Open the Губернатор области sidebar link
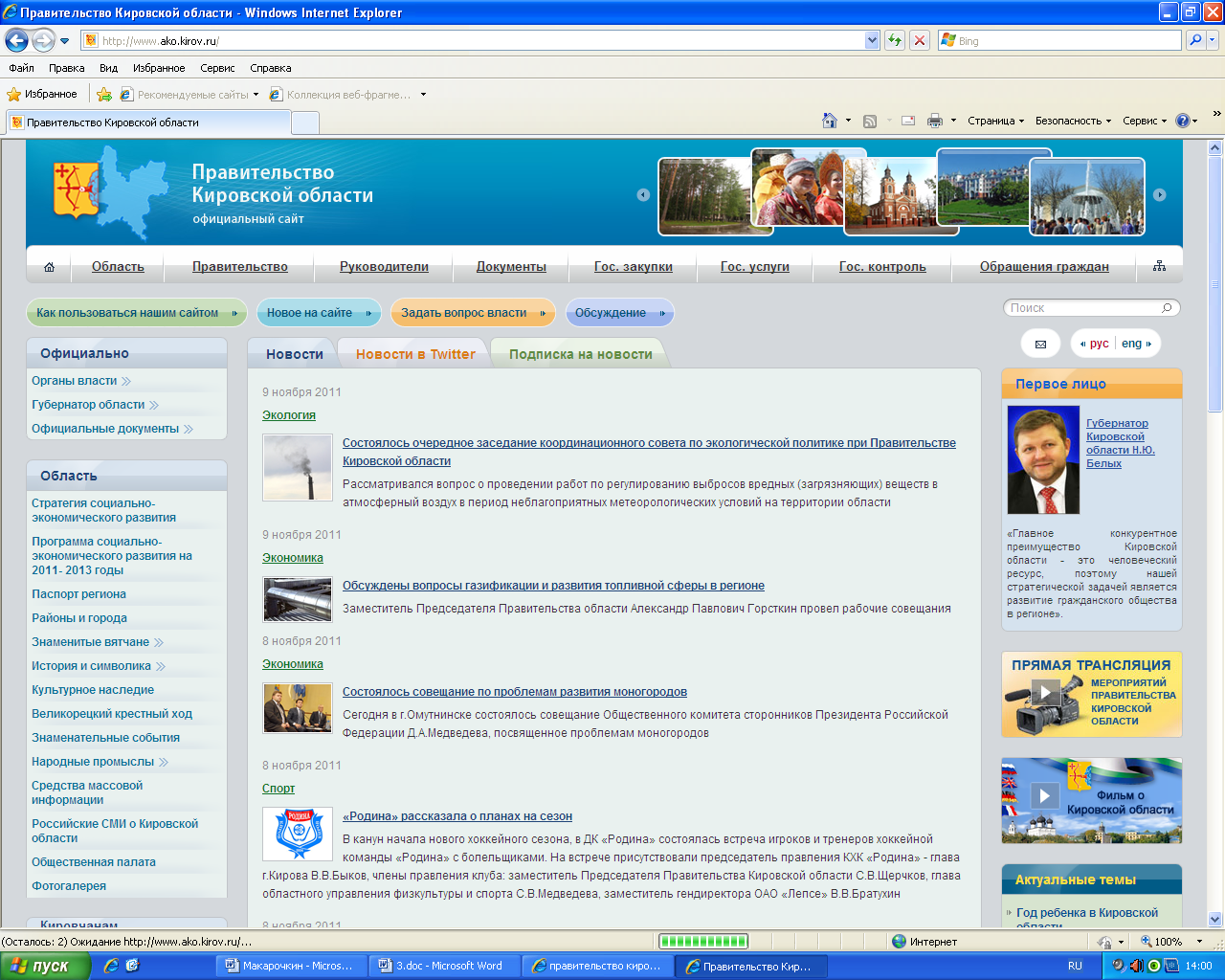Image resolution: width=1225 pixels, height=980 pixels. coord(88,405)
